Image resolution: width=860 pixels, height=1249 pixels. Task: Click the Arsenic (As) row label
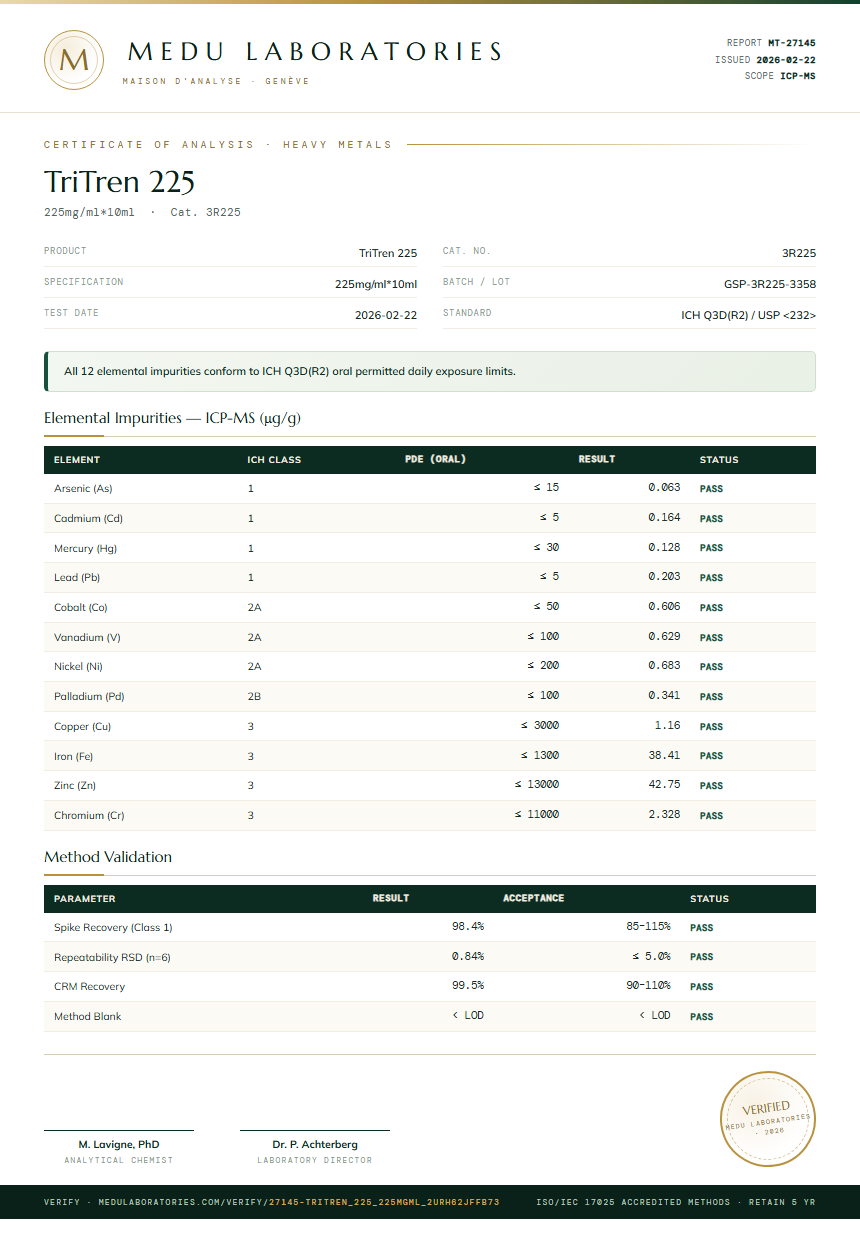pyautogui.click(x=83, y=489)
